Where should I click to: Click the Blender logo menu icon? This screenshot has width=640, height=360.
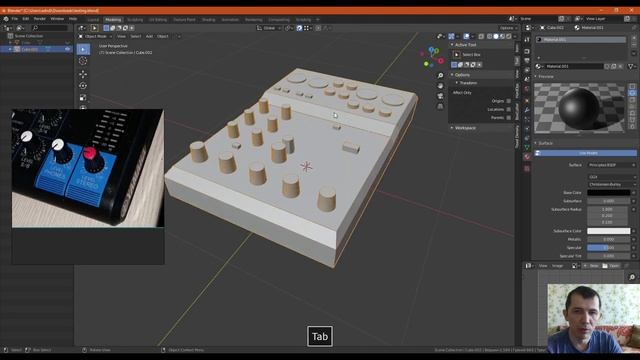click(6, 19)
